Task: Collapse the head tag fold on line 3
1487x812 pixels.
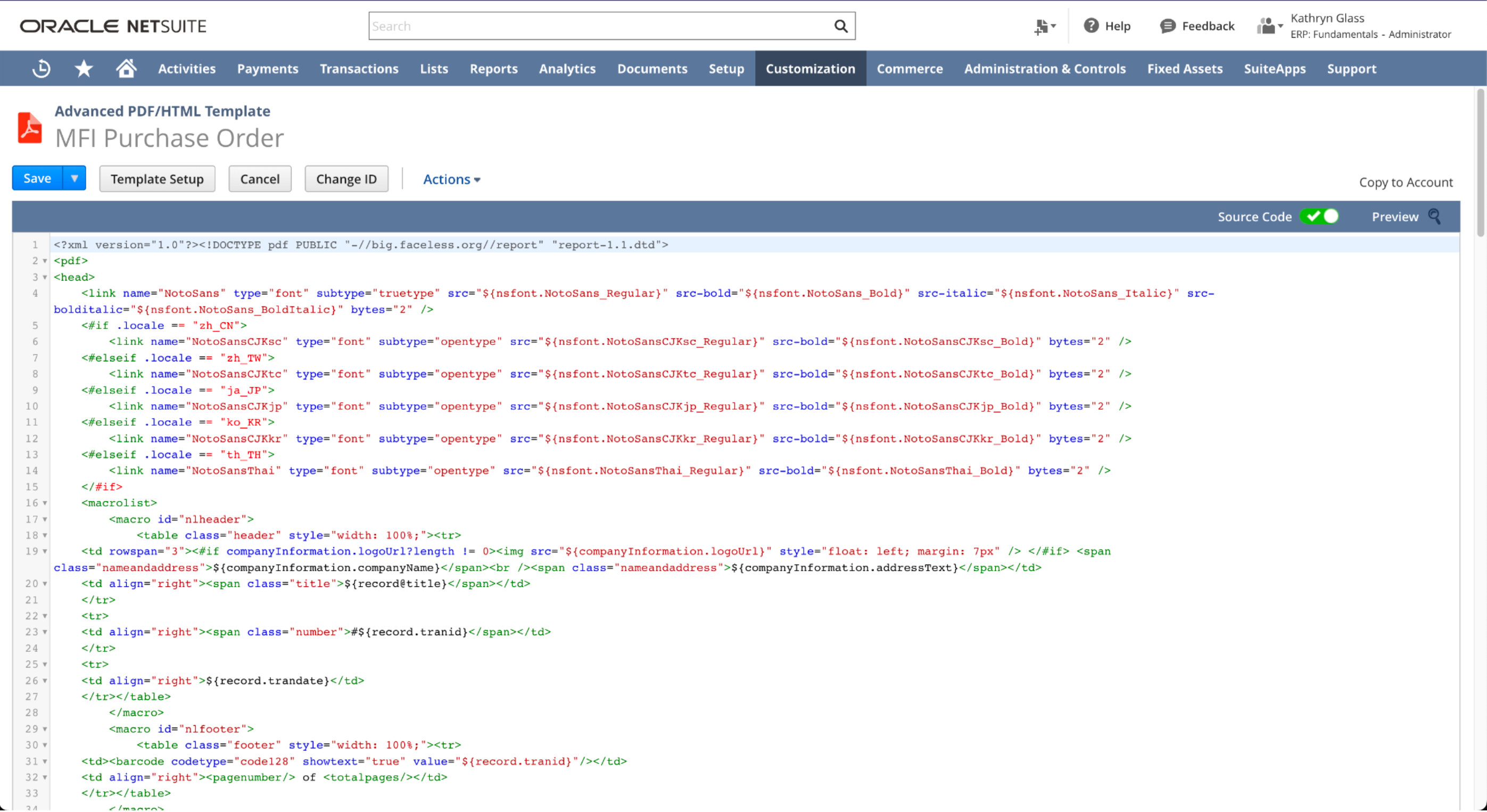Action: 45,277
